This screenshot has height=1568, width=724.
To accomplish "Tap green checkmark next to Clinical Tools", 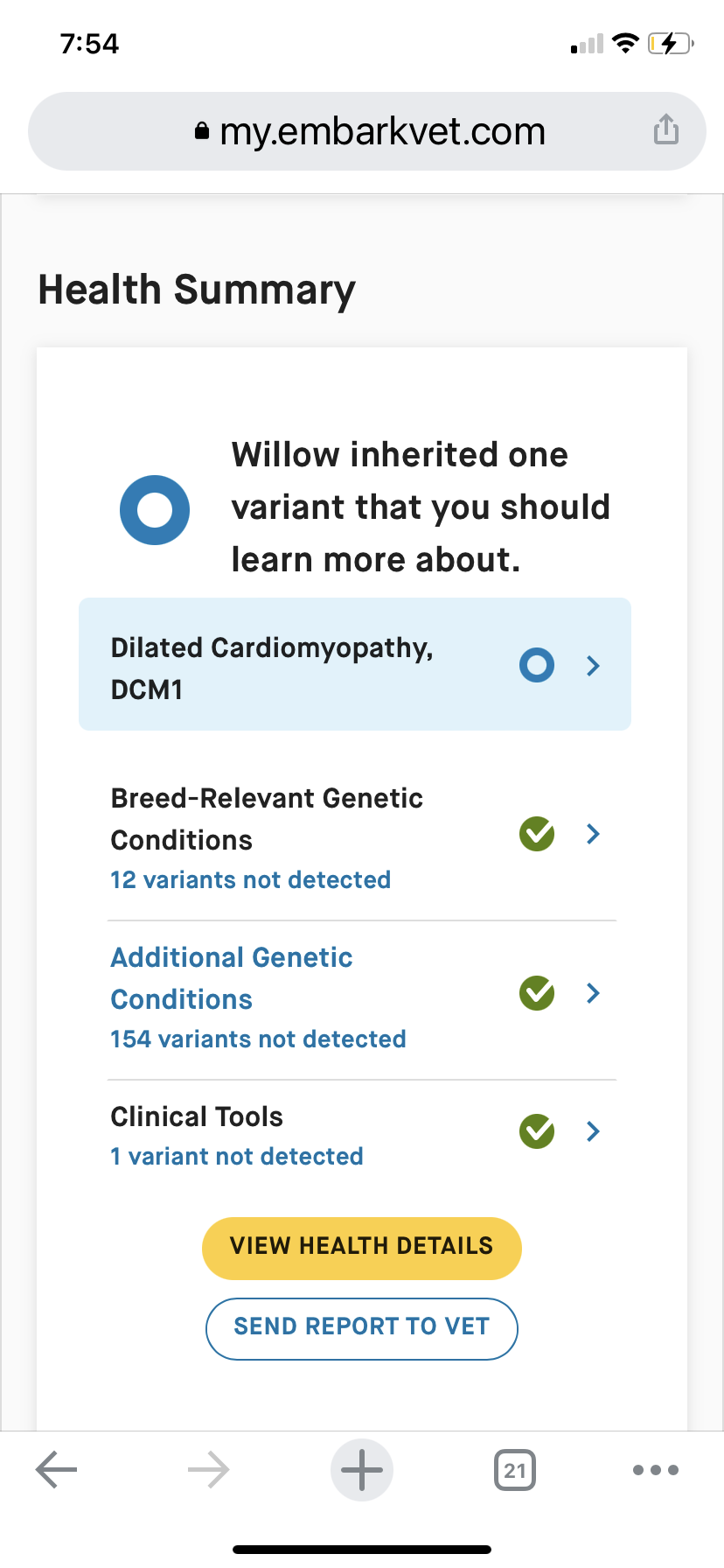I will point(537,1131).
